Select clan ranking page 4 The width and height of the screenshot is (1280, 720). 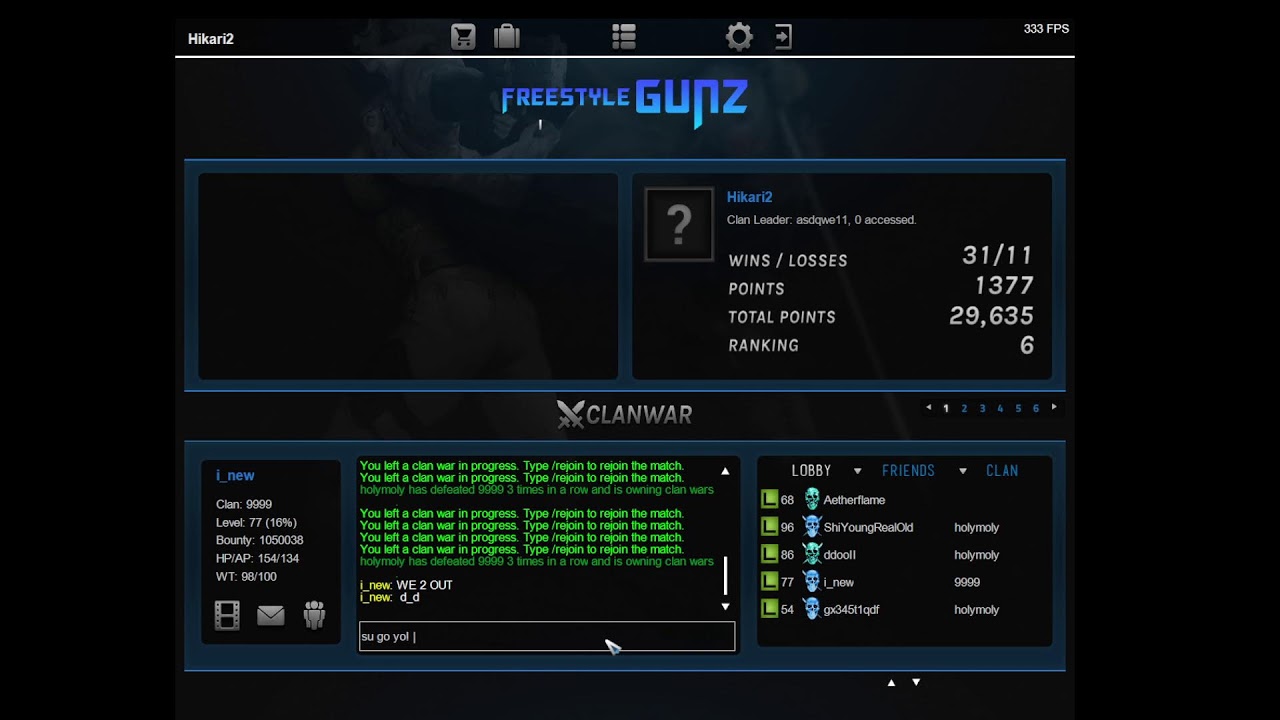(1000, 408)
